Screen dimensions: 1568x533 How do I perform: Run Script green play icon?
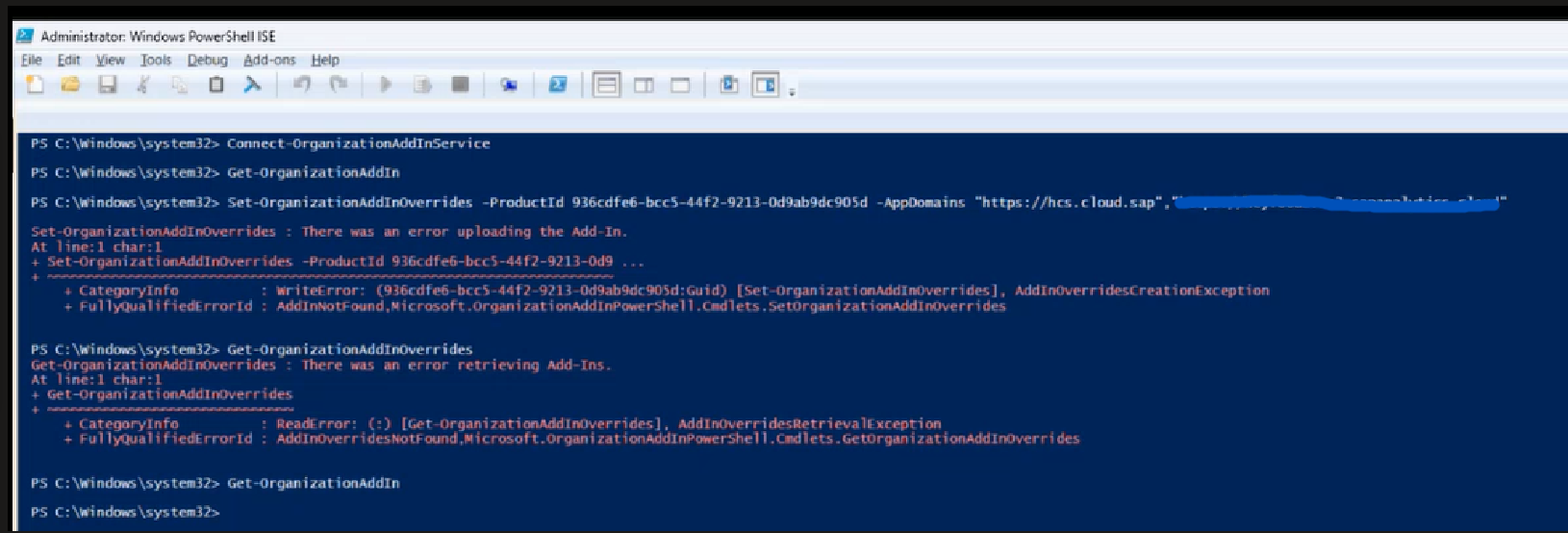click(386, 85)
